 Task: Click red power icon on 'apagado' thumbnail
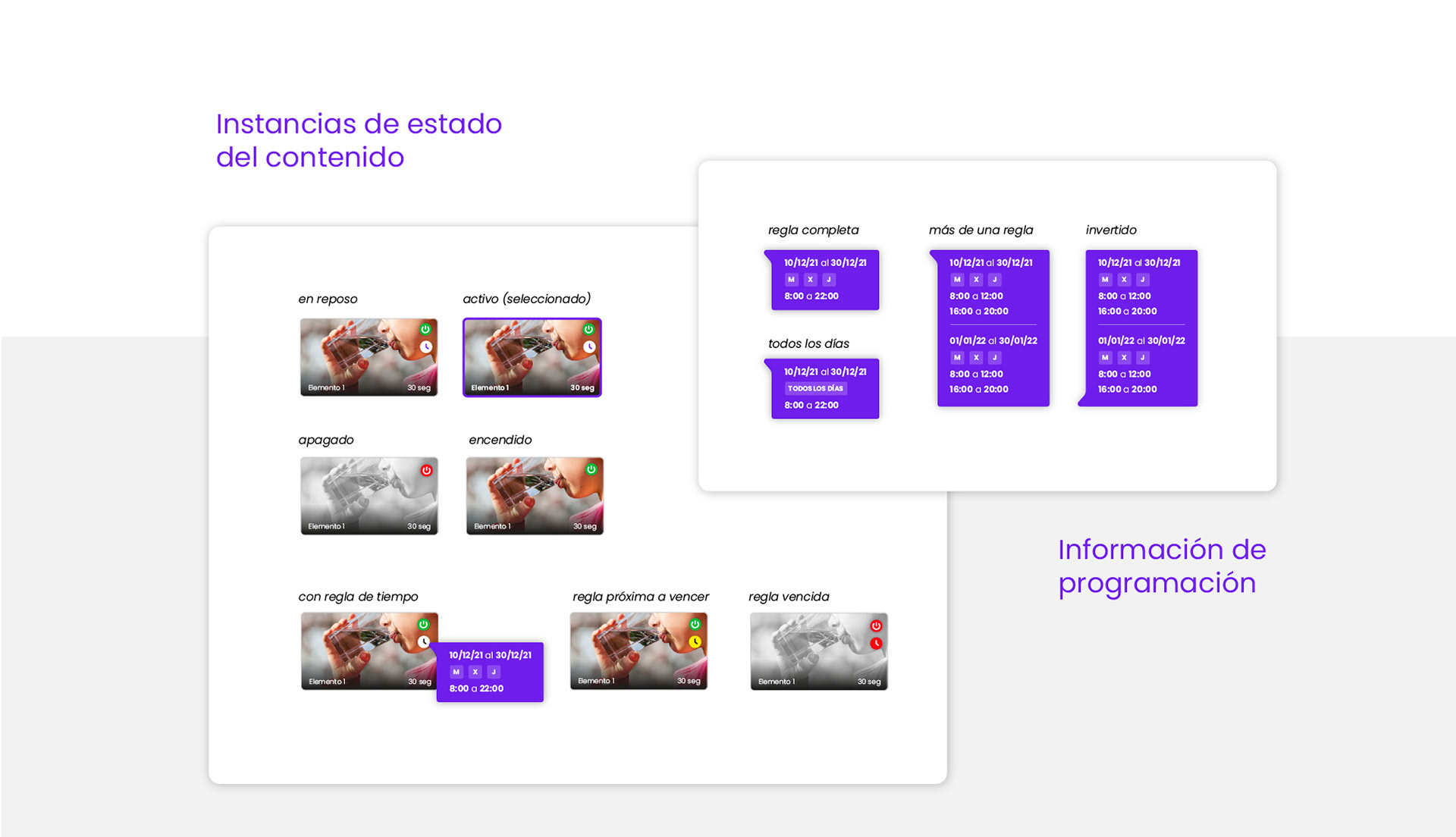[x=427, y=470]
